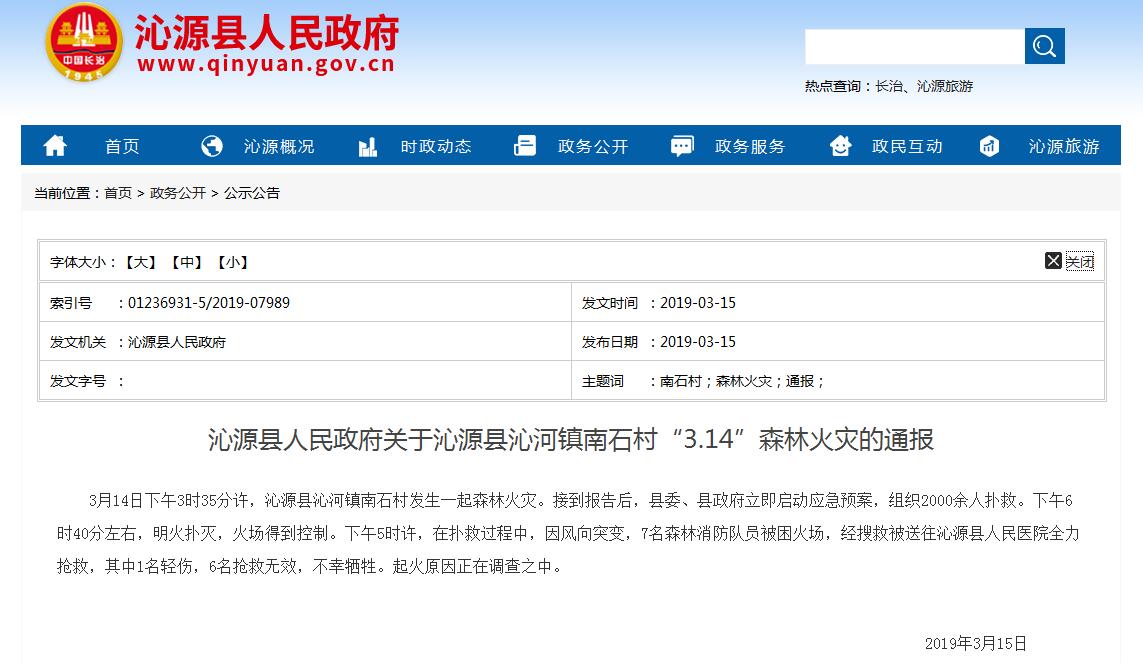Click the home icon in navigation bar
The height and width of the screenshot is (663, 1143).
point(55,146)
